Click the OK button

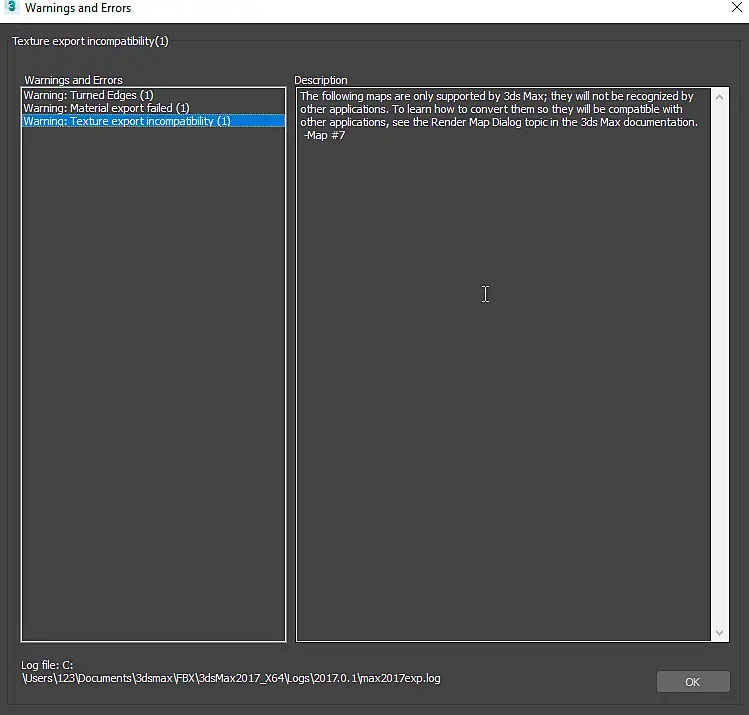[693, 682]
